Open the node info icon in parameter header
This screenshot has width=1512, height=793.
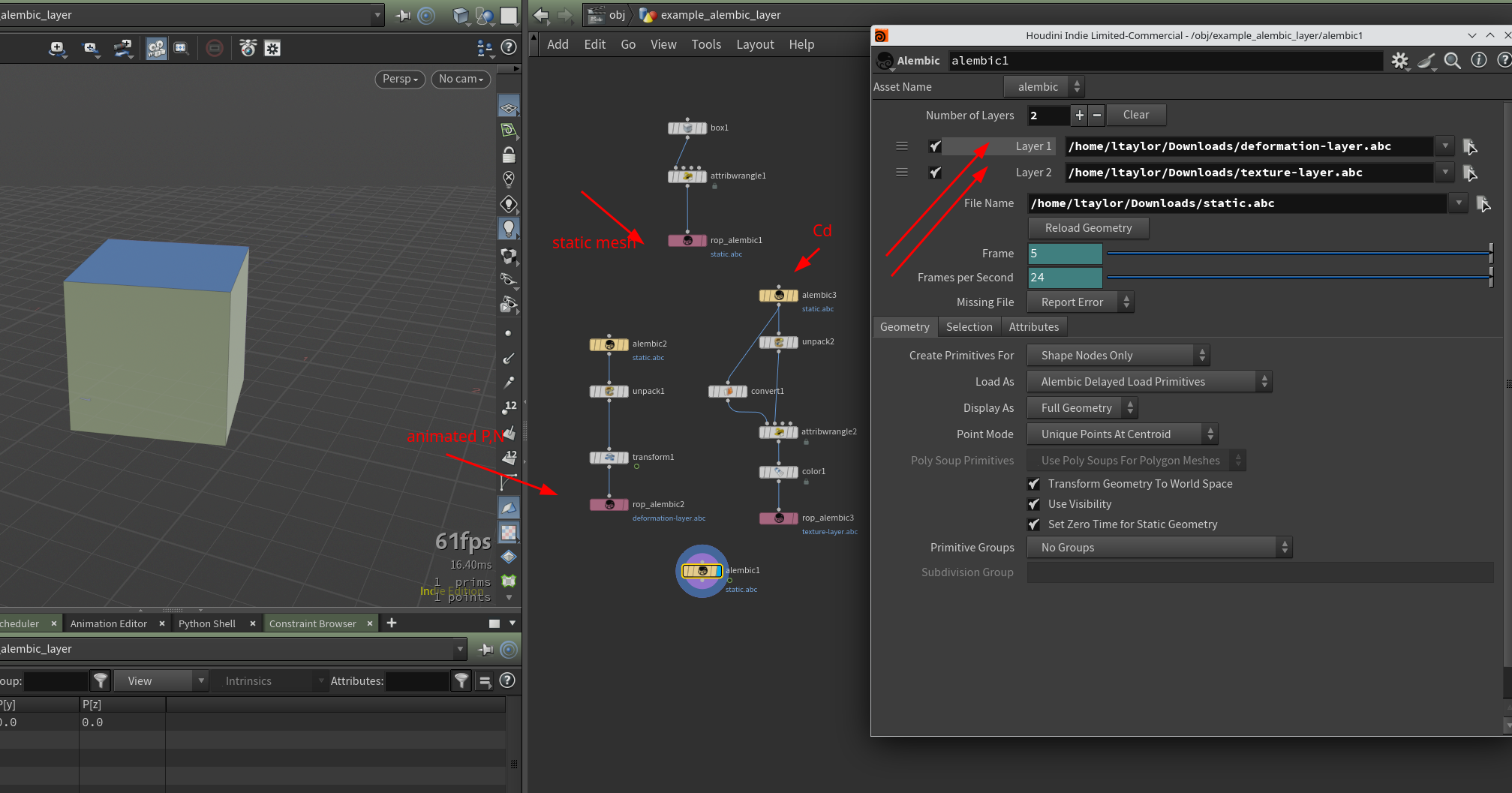point(1478,61)
